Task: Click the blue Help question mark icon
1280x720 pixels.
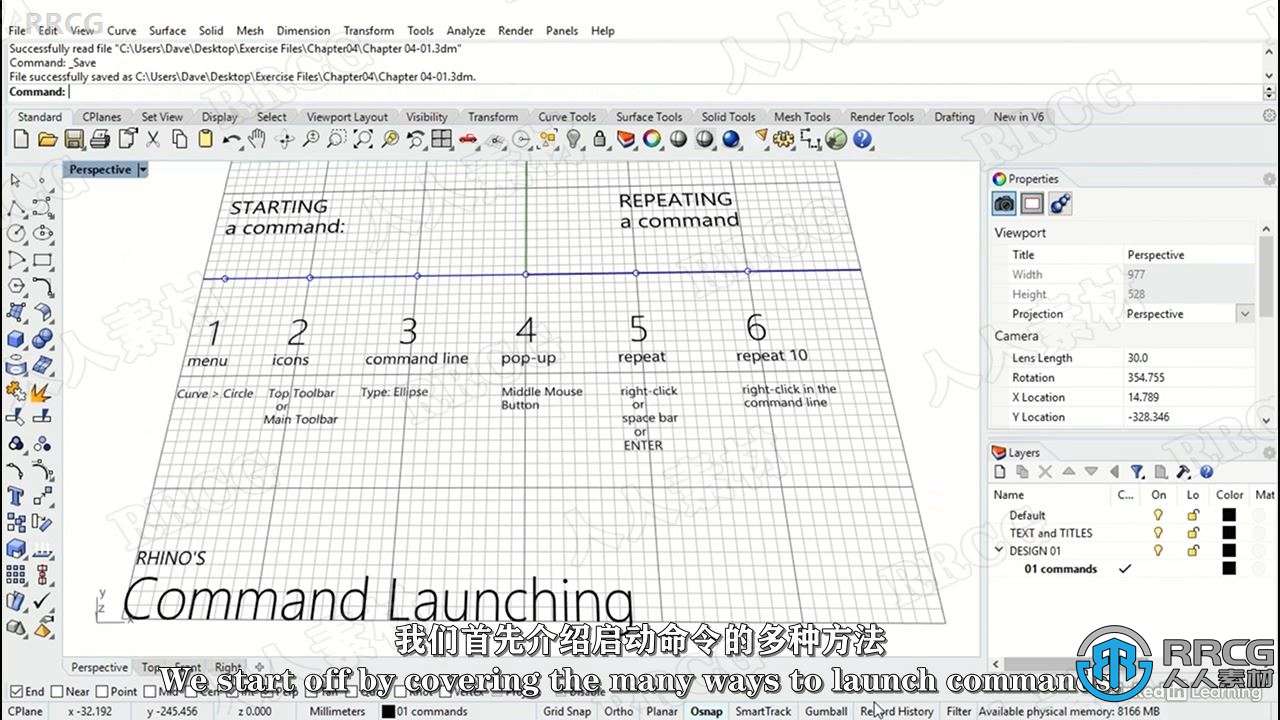Action: click(x=862, y=140)
